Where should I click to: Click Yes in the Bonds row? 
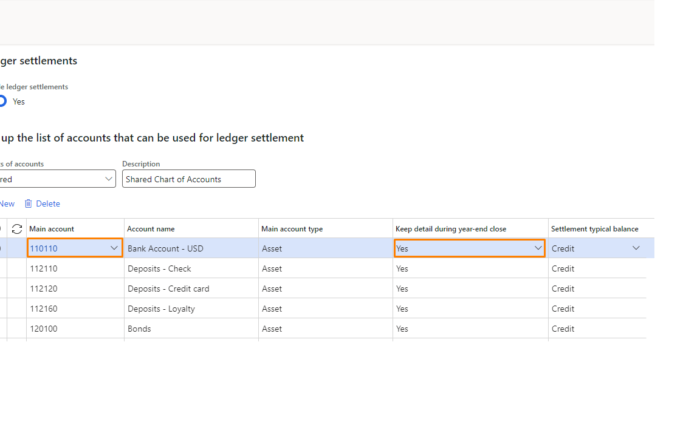point(402,329)
